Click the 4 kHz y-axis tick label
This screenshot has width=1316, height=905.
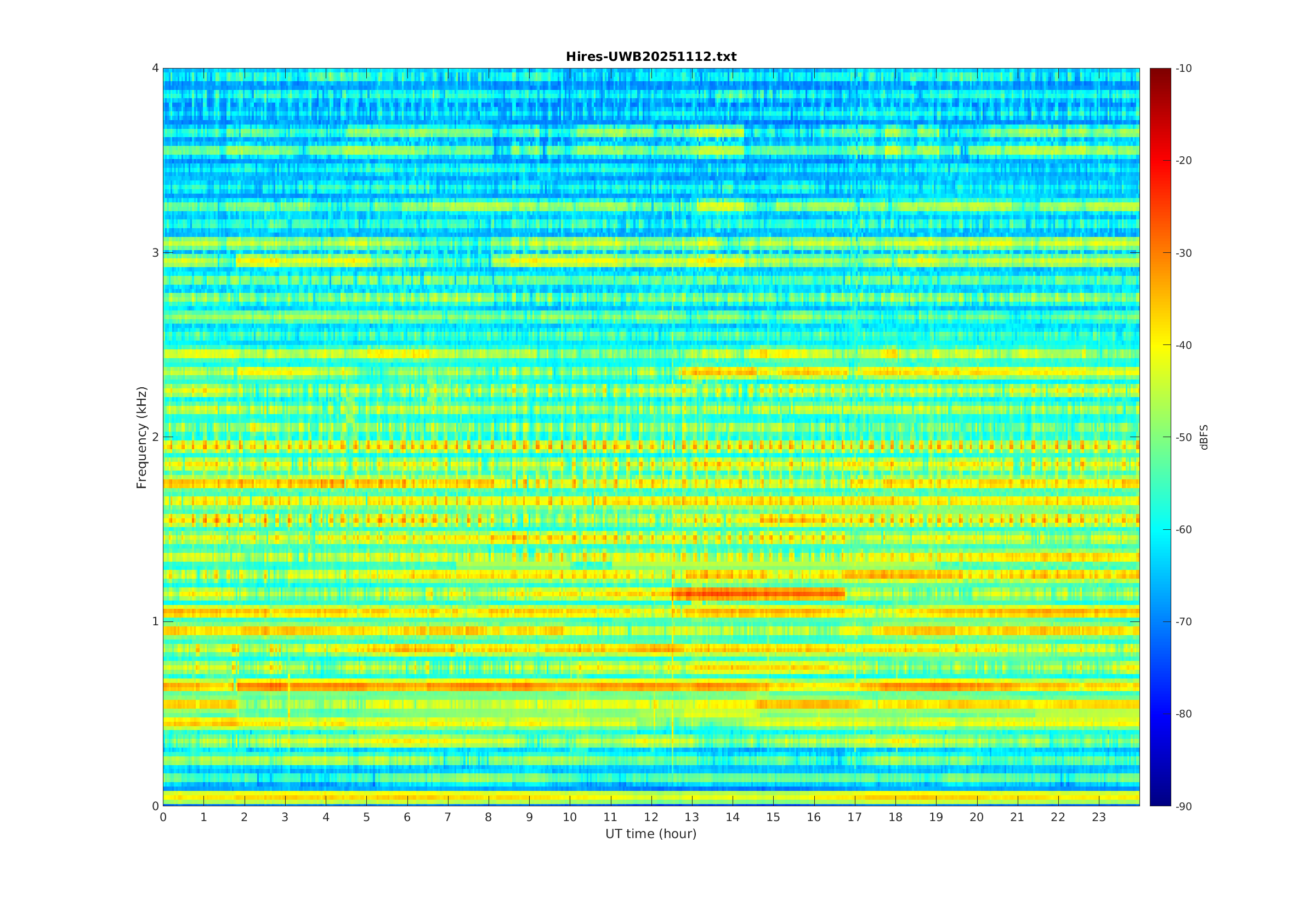155,69
